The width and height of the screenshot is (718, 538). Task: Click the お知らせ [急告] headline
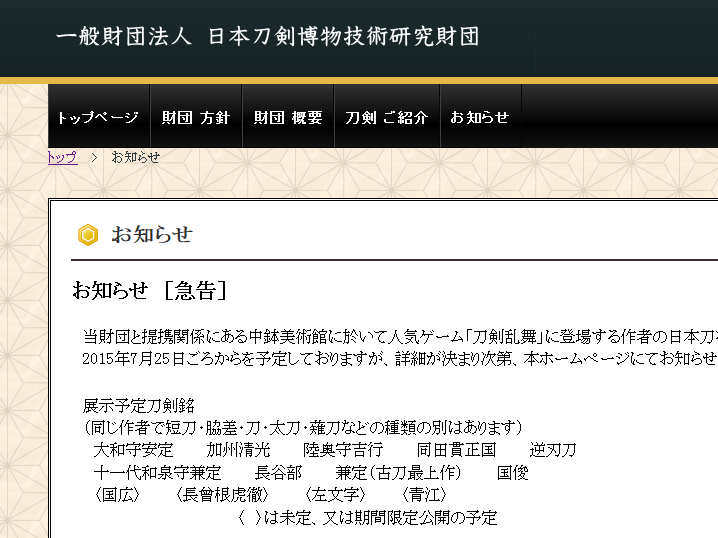coord(150,290)
